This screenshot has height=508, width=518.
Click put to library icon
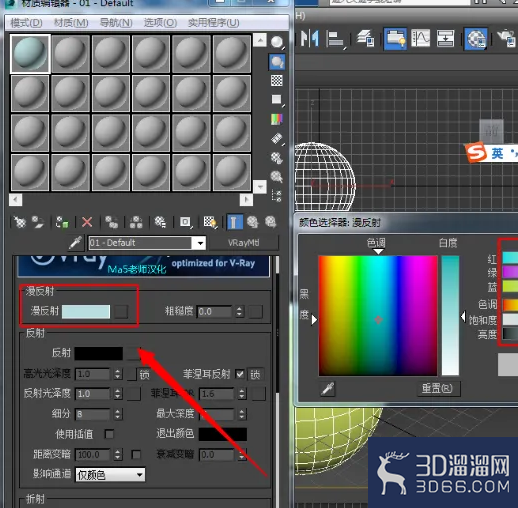(x=160, y=222)
